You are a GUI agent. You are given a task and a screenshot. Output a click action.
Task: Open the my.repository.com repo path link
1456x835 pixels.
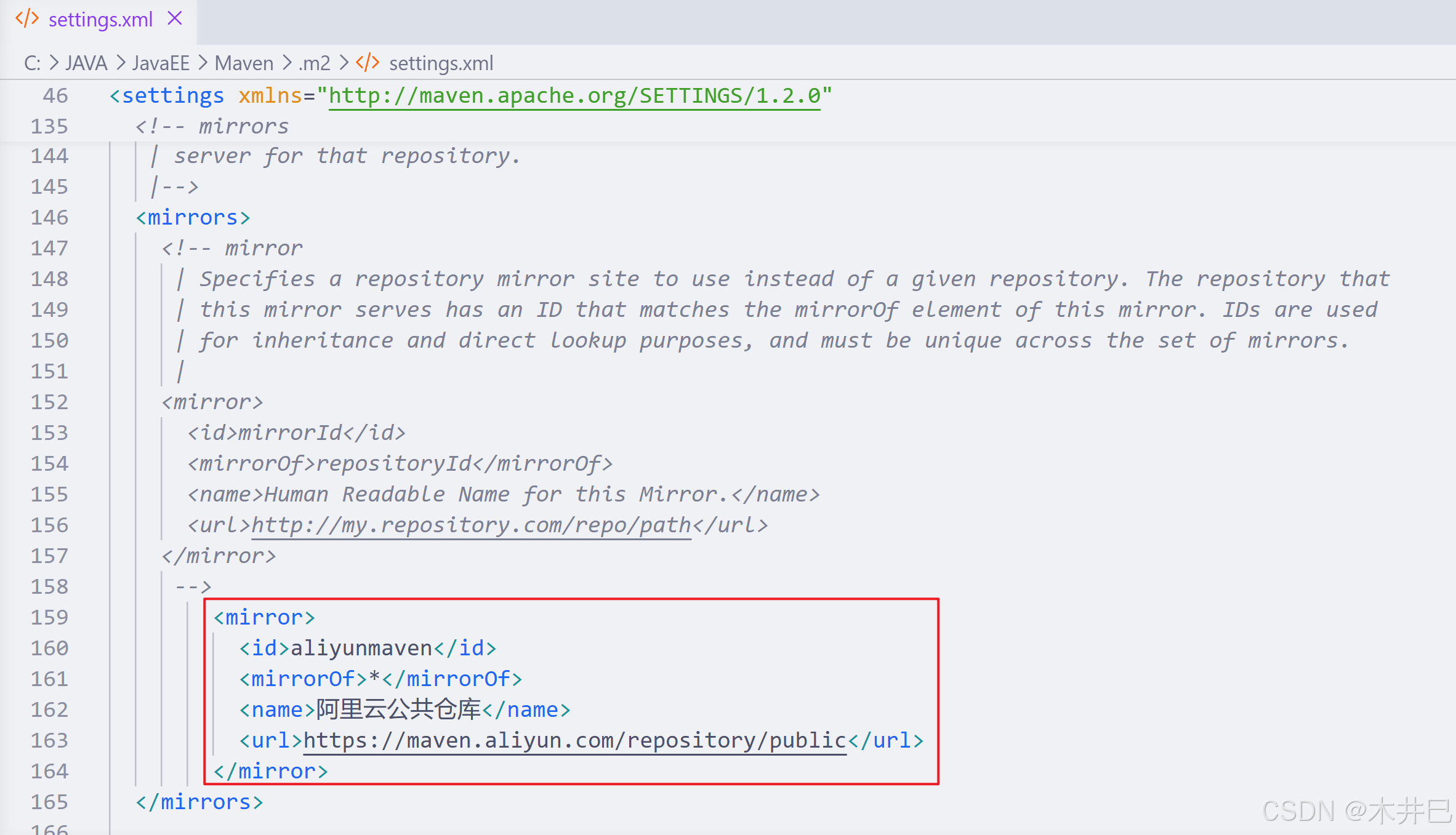(x=471, y=525)
